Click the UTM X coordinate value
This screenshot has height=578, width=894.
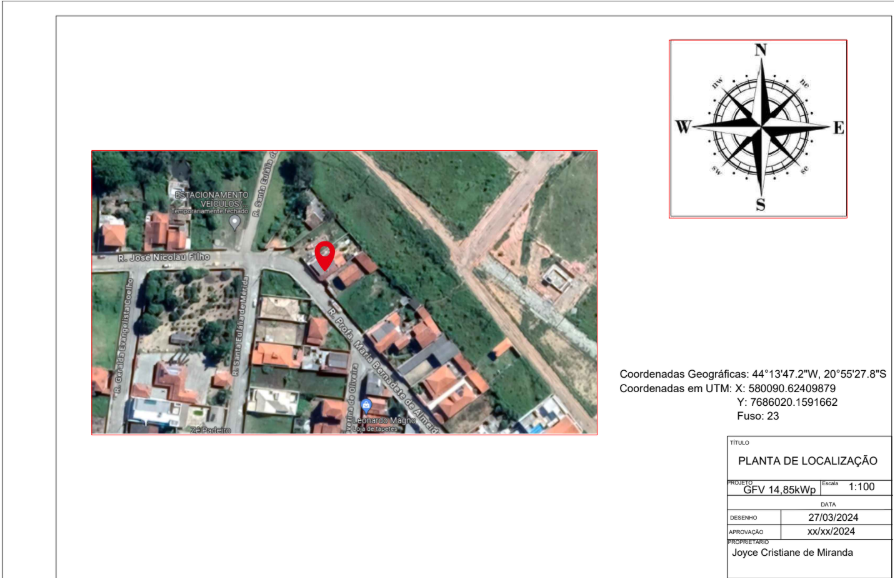[x=786, y=388]
